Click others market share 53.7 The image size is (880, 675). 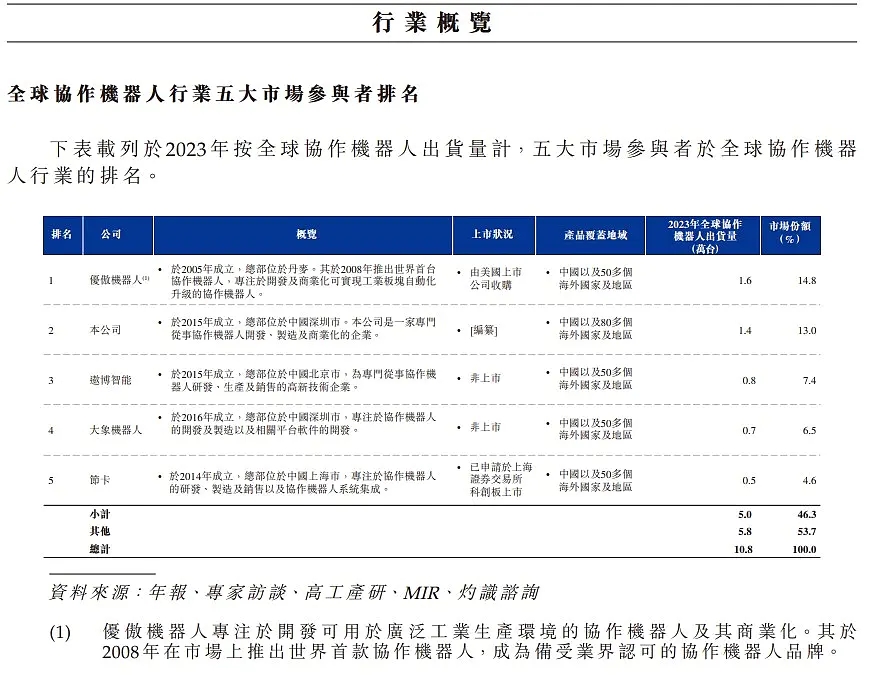click(807, 531)
